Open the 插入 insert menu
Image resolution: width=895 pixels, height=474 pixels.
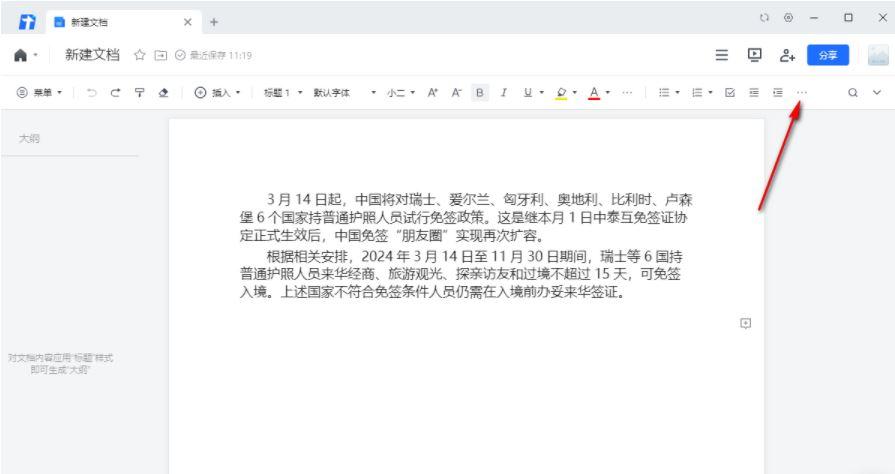[218, 93]
